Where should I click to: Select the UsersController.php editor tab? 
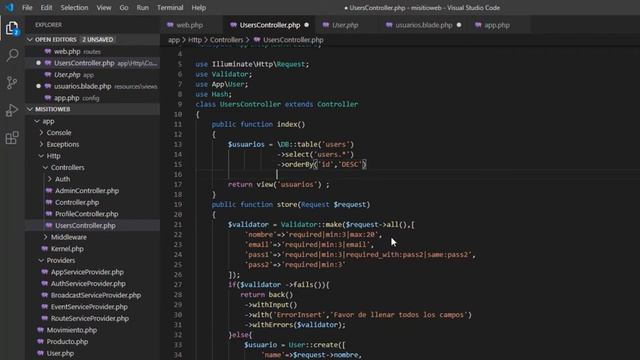tap(270, 25)
